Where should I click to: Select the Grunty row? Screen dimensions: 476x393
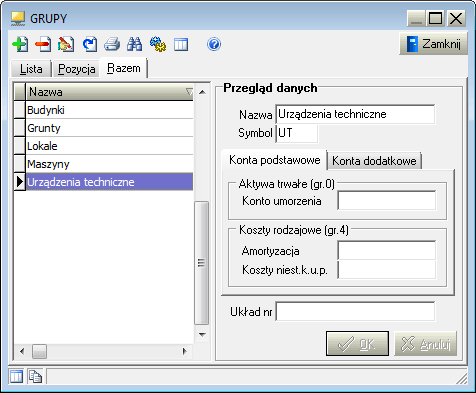[109, 128]
